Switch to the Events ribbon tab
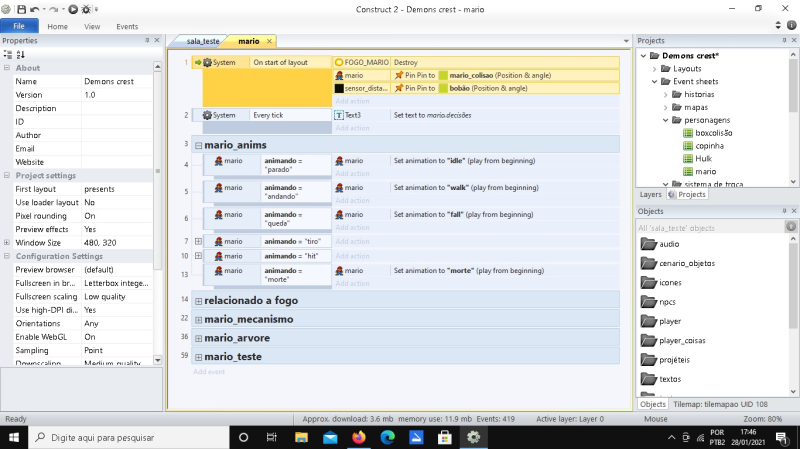Viewport: 800px width, 449px height. coord(127,27)
